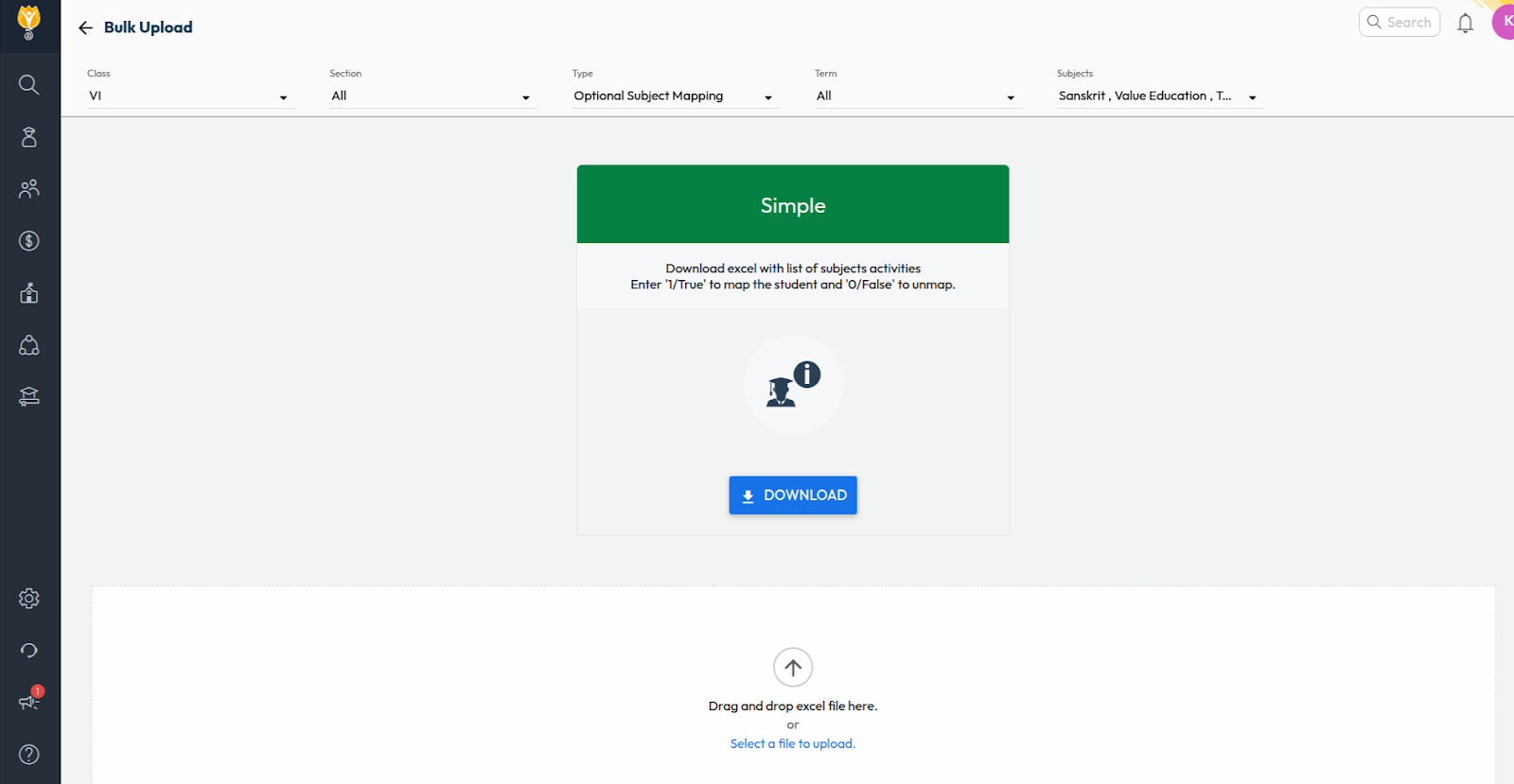Screen dimensions: 1514x784
Task: Click the group of people sidebar icon
Action: click(29, 189)
